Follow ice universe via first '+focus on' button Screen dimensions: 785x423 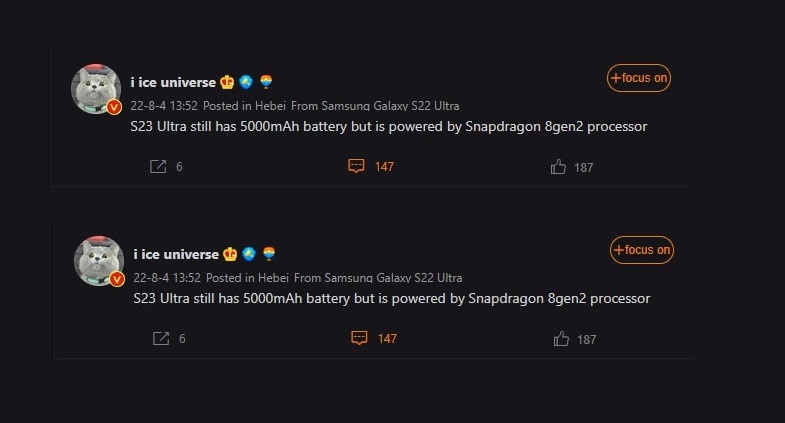click(638, 78)
